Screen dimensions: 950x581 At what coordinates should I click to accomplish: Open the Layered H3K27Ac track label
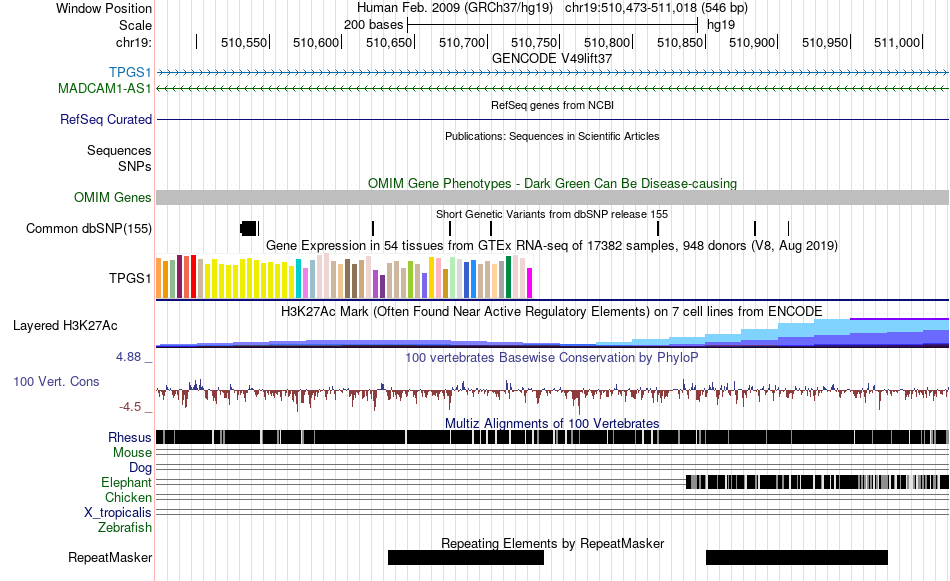point(65,325)
